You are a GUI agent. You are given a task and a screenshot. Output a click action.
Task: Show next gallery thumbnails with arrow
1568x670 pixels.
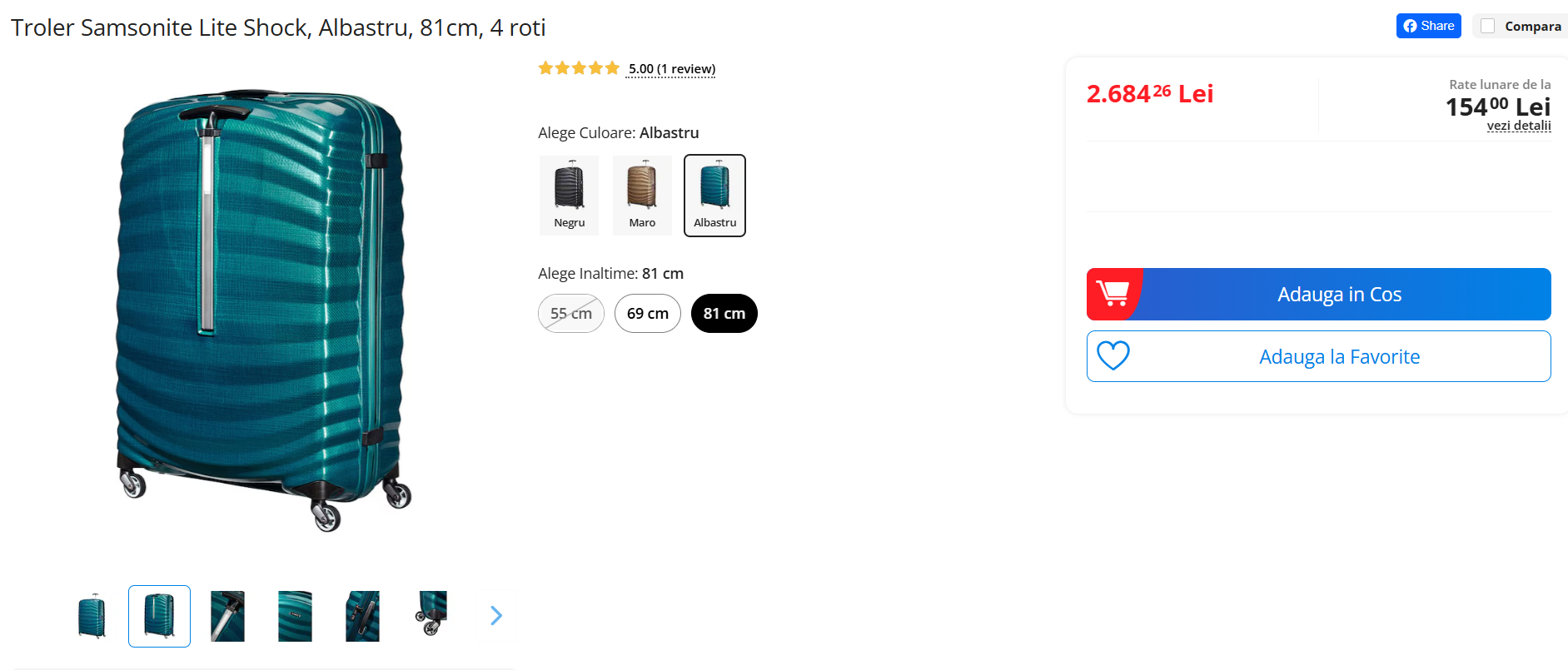pyautogui.click(x=496, y=615)
